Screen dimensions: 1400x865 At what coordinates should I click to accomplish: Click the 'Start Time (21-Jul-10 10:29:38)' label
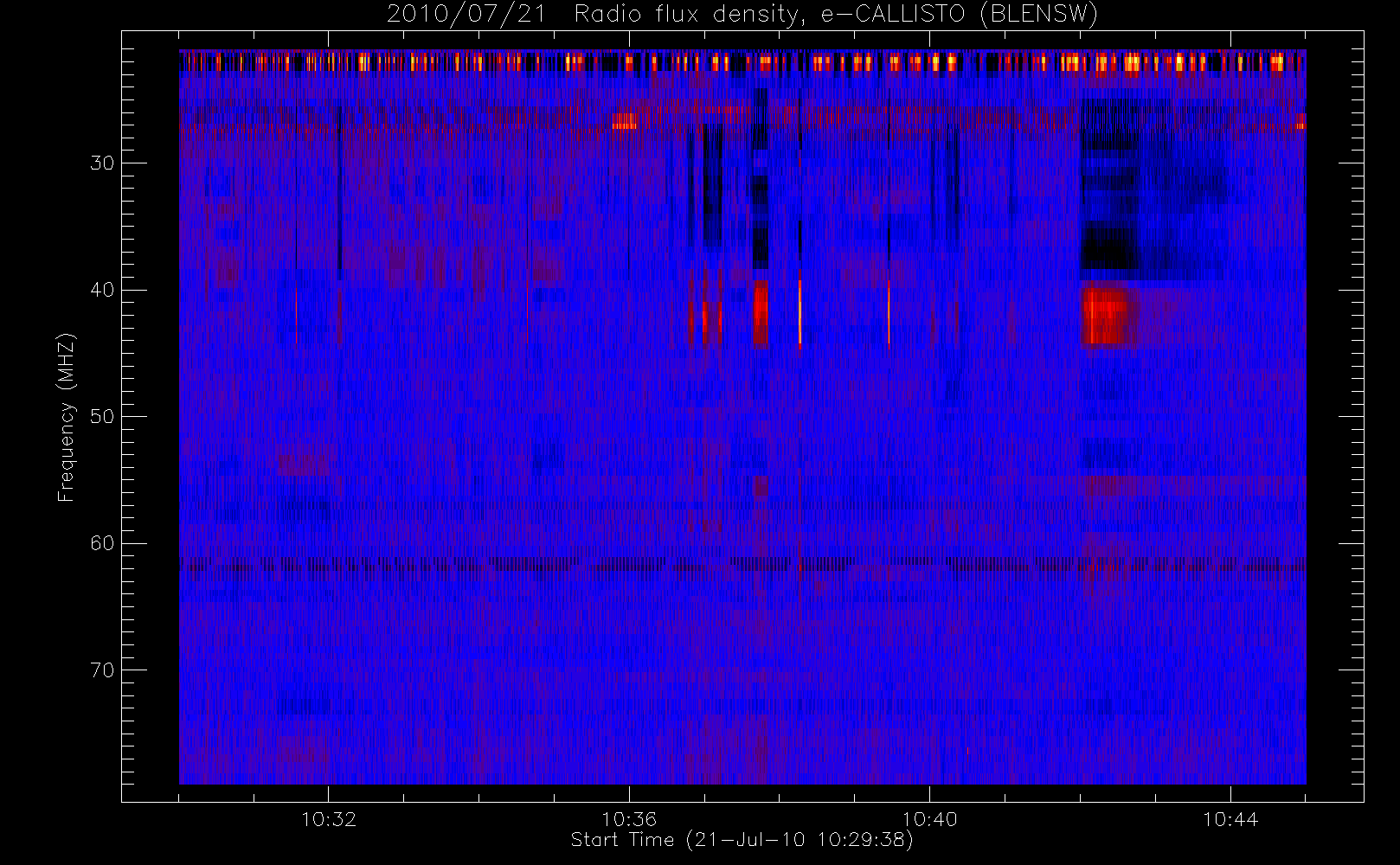click(x=742, y=840)
